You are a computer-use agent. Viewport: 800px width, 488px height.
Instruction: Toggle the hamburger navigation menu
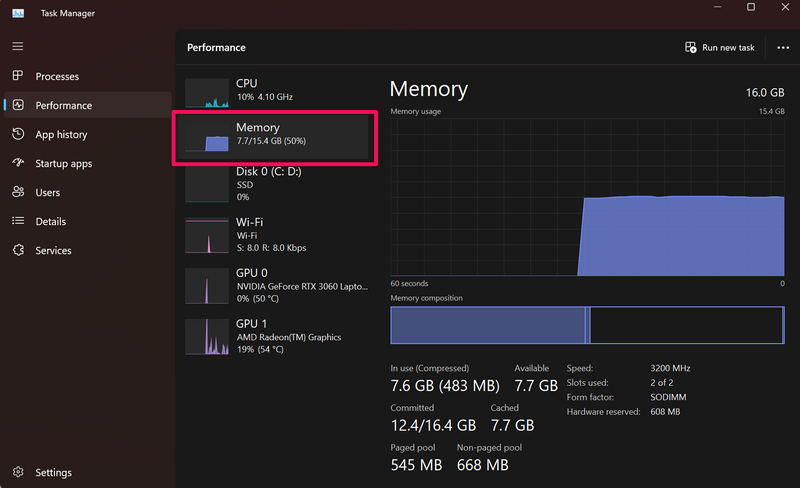click(x=18, y=47)
